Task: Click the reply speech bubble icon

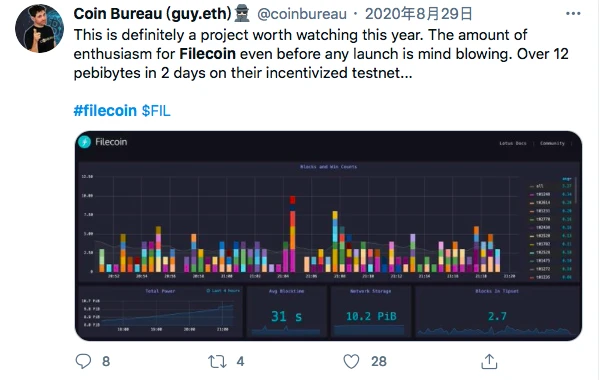Action: point(83,361)
